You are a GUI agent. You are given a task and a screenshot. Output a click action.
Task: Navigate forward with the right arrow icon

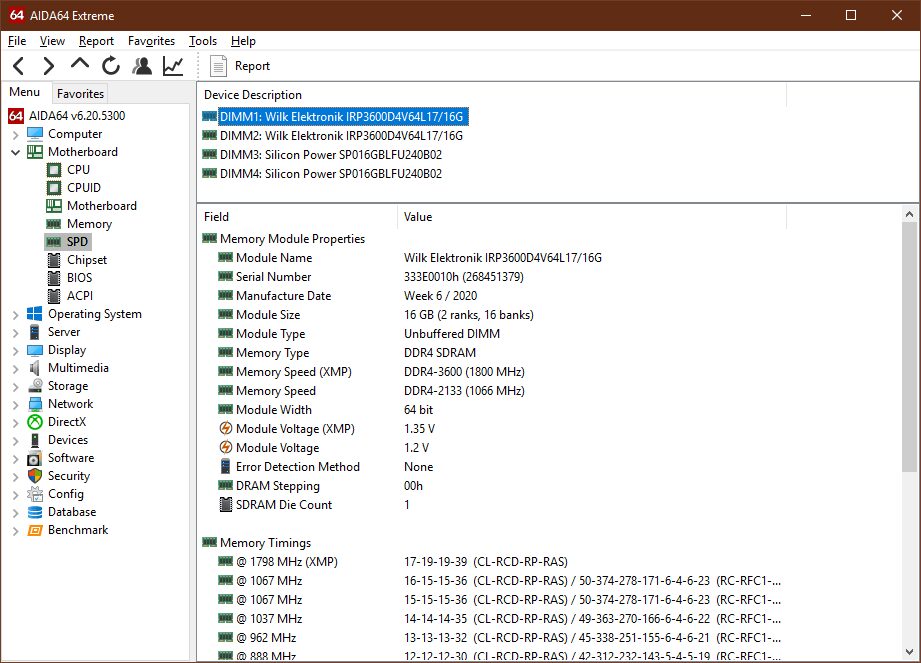[49, 66]
